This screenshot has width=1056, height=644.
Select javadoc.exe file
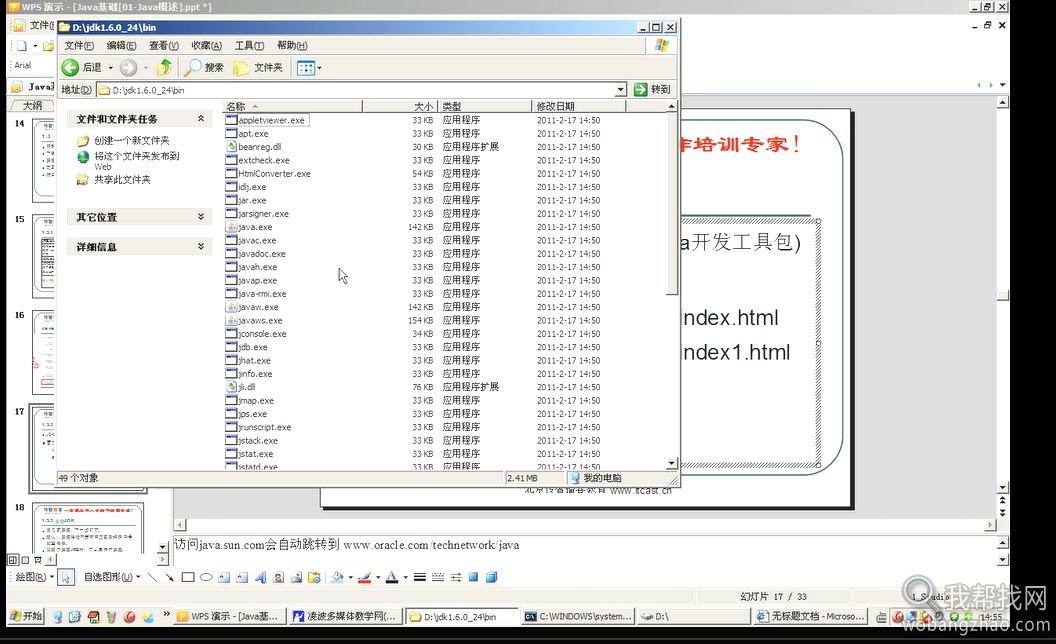261,254
